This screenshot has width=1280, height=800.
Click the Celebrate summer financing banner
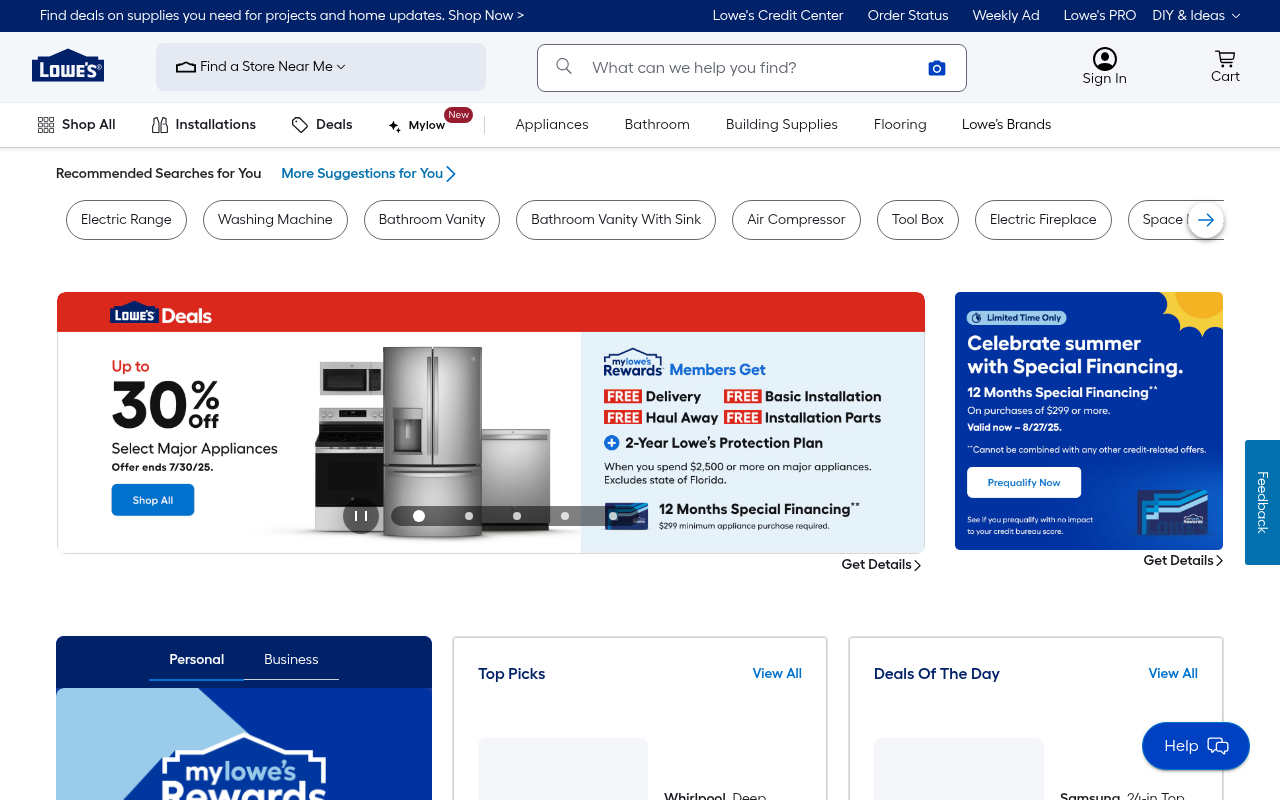(1089, 421)
